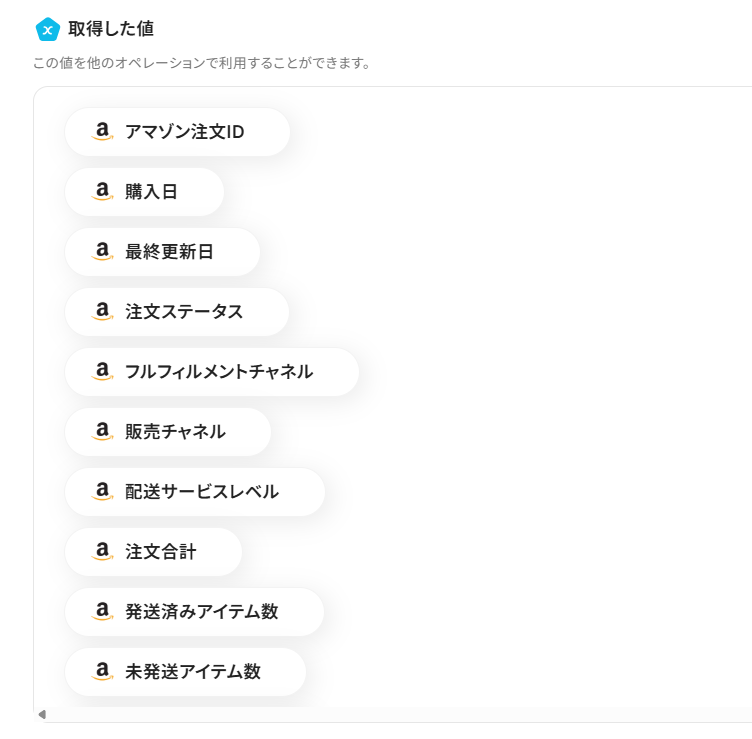Screen dimensions: 752x739
Task: Click the blue pentagon icon beside 取得した値
Action: click(47, 30)
